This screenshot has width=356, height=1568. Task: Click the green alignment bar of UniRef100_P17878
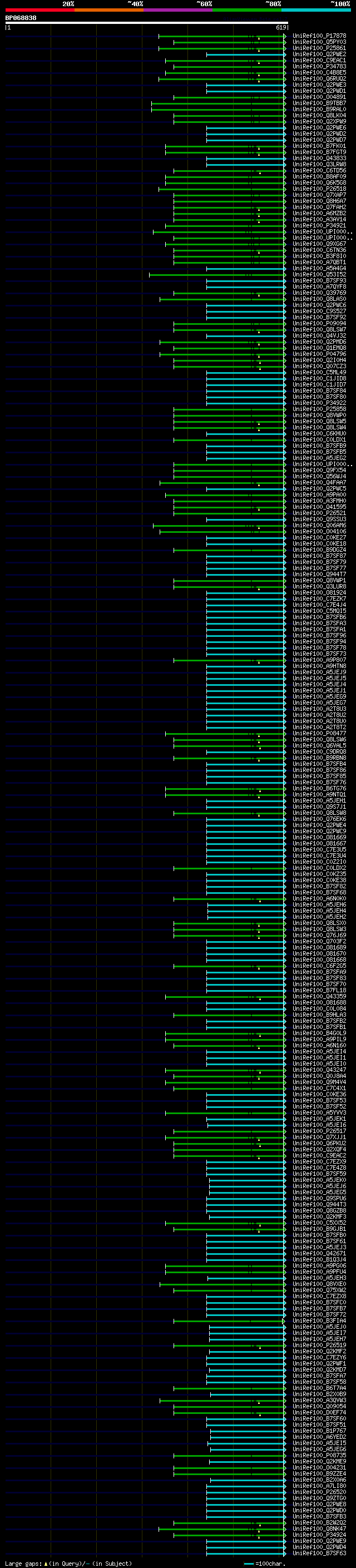tap(222, 36)
